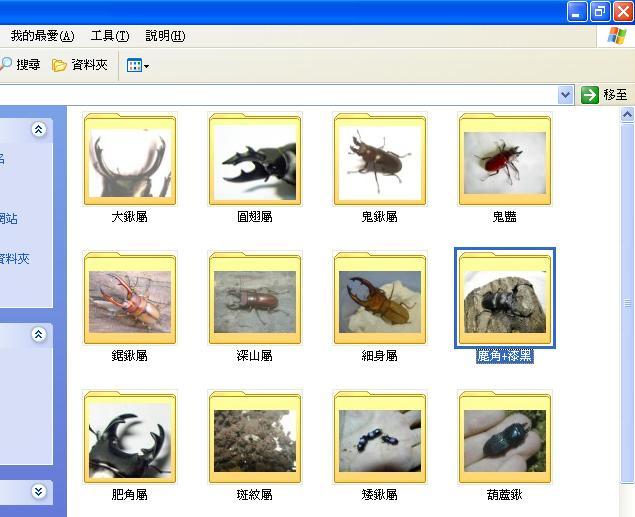Click the 圓翅屬 folder name label
Image resolution: width=635 pixels, height=517 pixels.
point(255,217)
